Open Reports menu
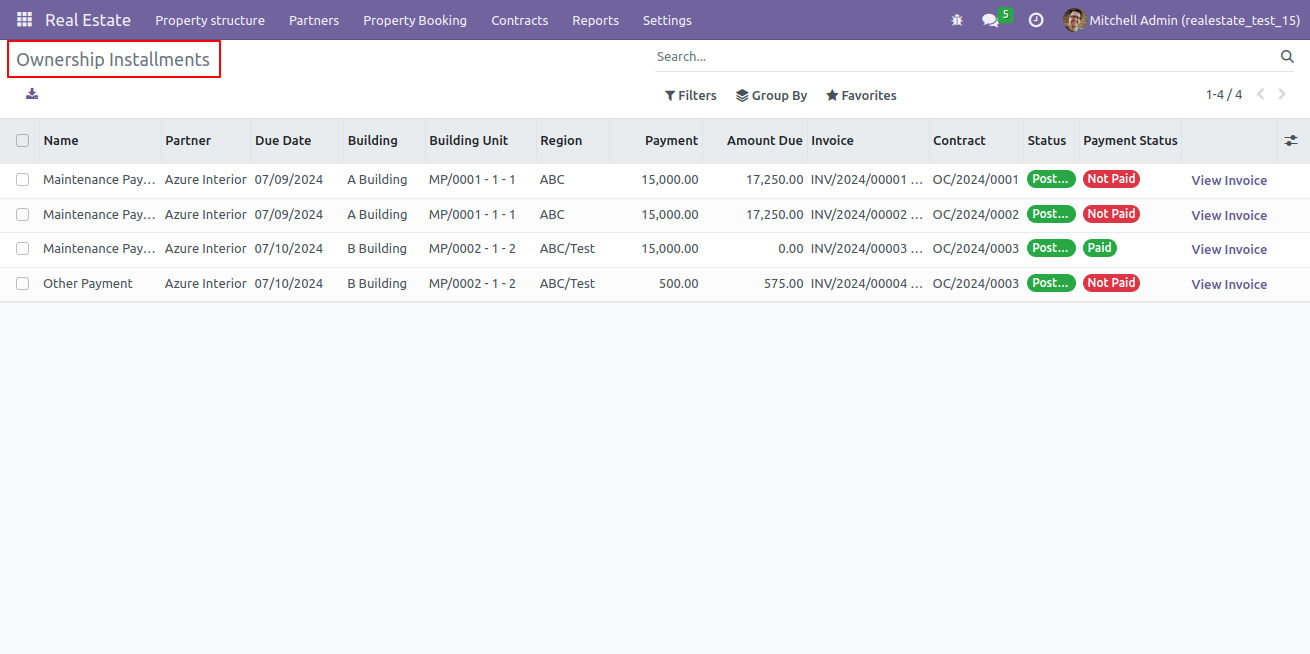1310x654 pixels. (596, 20)
